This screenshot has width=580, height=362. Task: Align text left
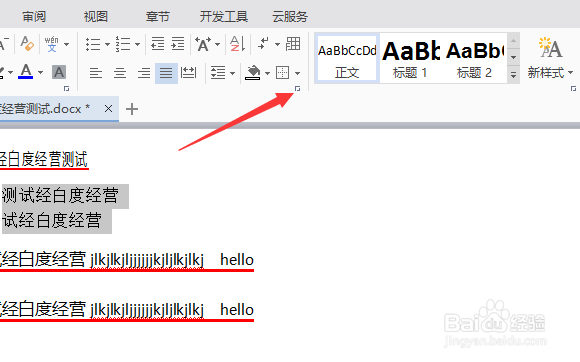click(96, 73)
